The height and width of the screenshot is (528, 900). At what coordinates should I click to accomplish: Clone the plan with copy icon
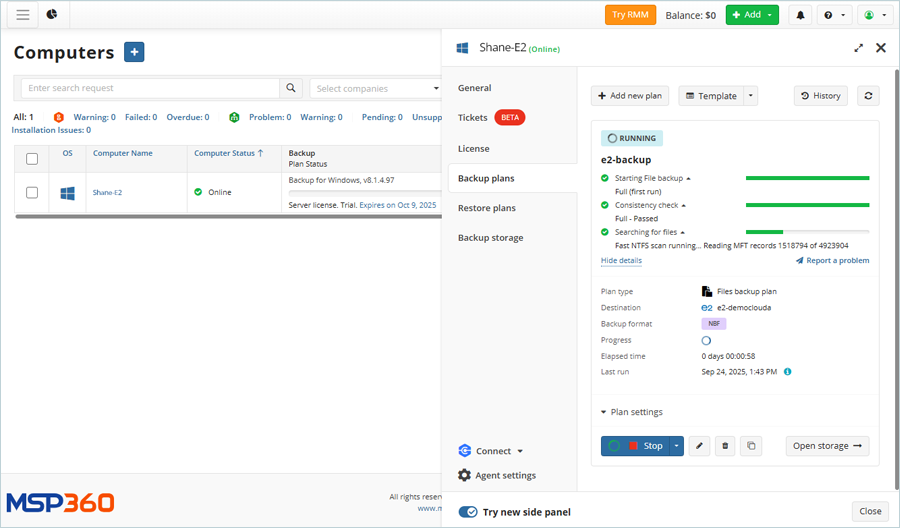(x=751, y=446)
